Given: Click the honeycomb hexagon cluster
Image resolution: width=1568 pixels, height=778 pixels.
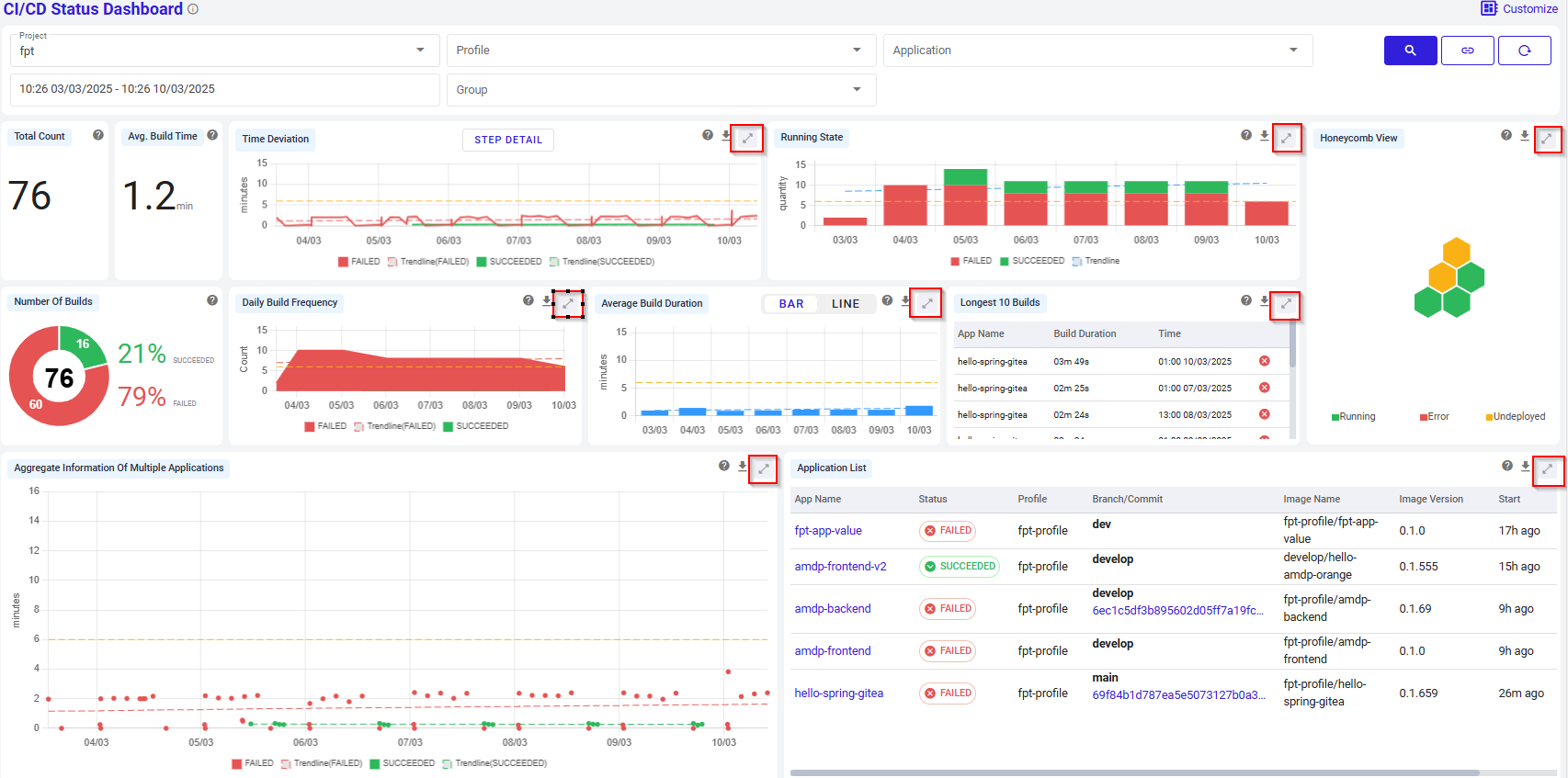Looking at the screenshot, I should point(1449,277).
